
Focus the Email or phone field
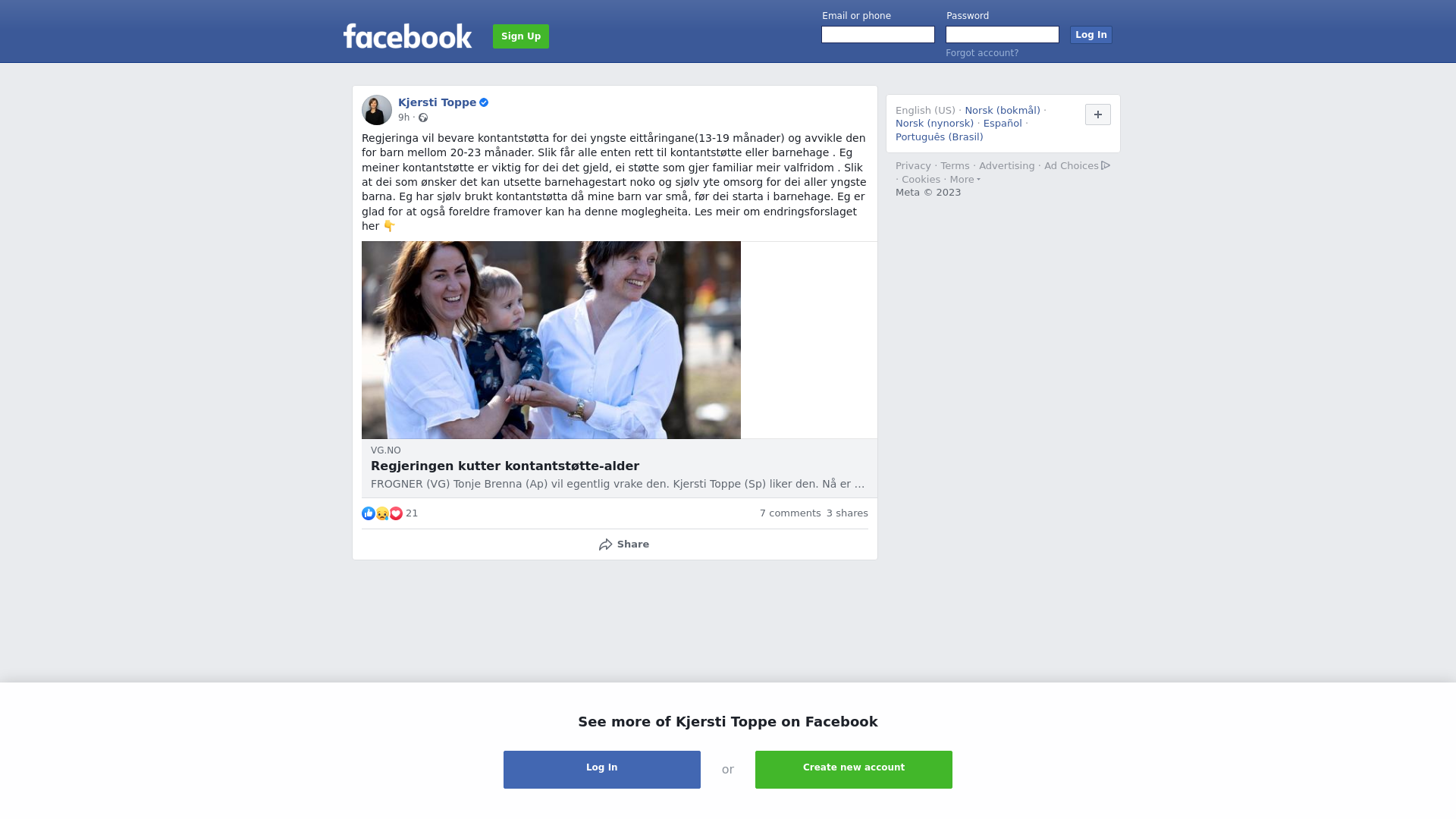[878, 35]
